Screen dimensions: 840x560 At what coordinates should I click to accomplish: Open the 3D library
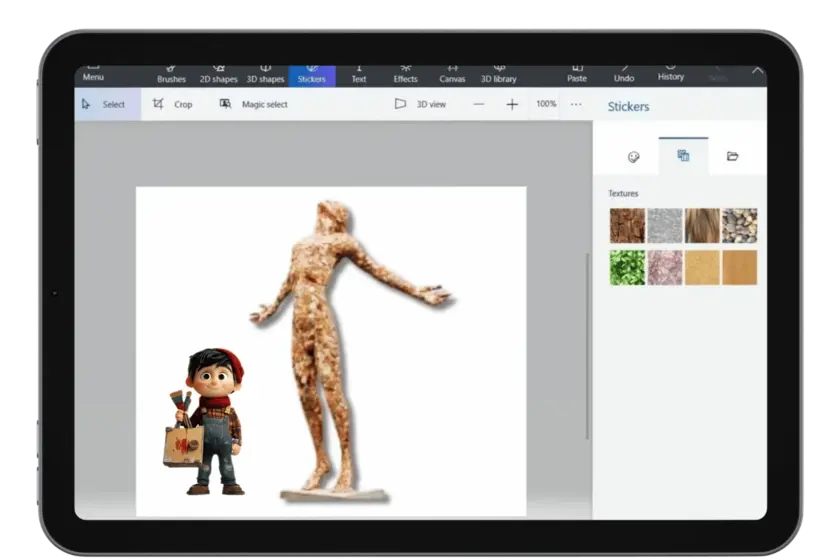499,75
